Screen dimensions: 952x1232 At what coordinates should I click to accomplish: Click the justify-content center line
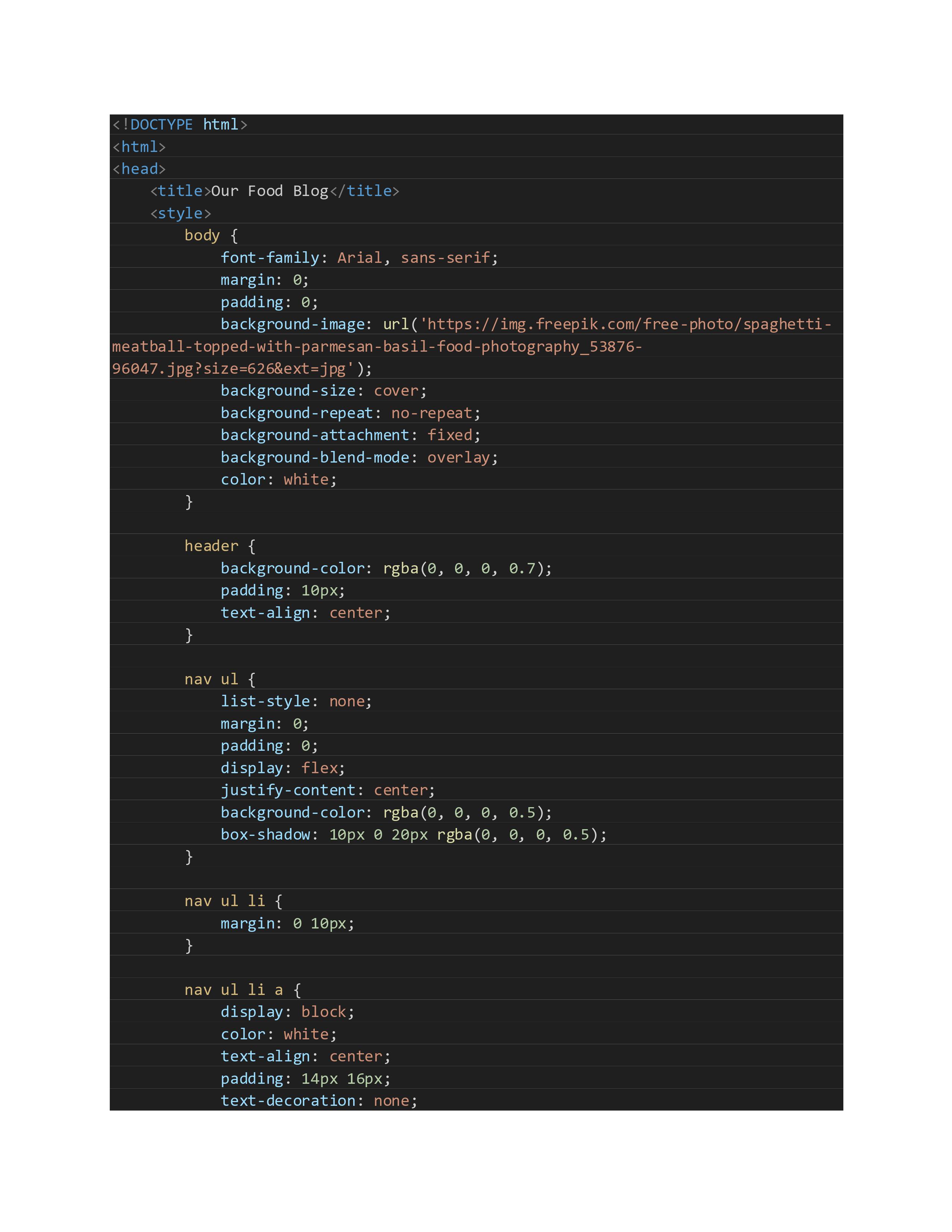[x=327, y=790]
